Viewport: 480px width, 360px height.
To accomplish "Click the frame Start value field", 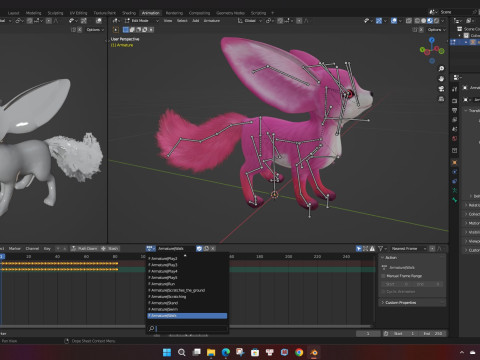I will (403, 333).
